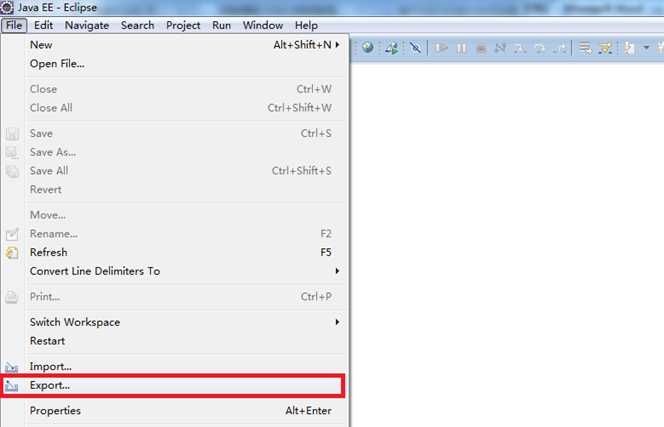Click the Disconnect debug icon
The height and width of the screenshot is (427, 664).
pos(500,48)
